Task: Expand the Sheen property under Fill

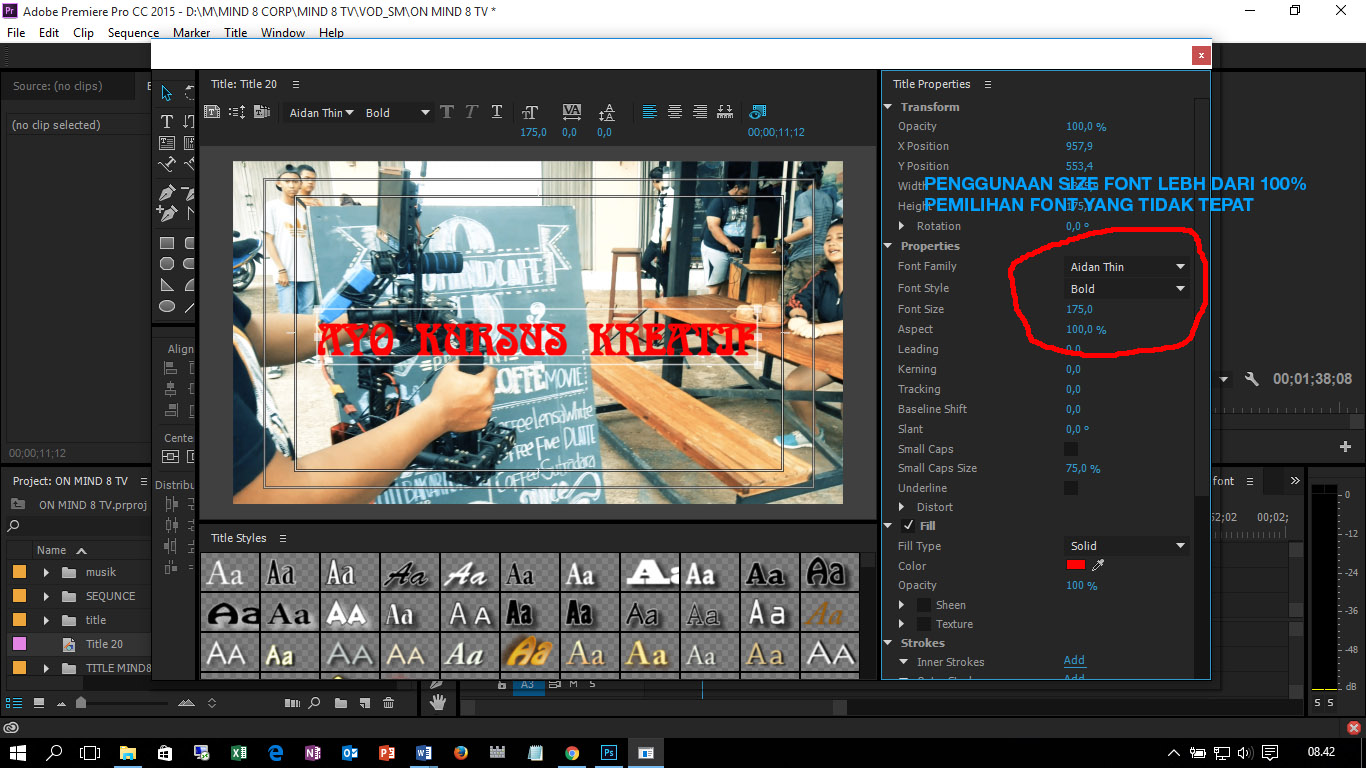Action: point(901,604)
